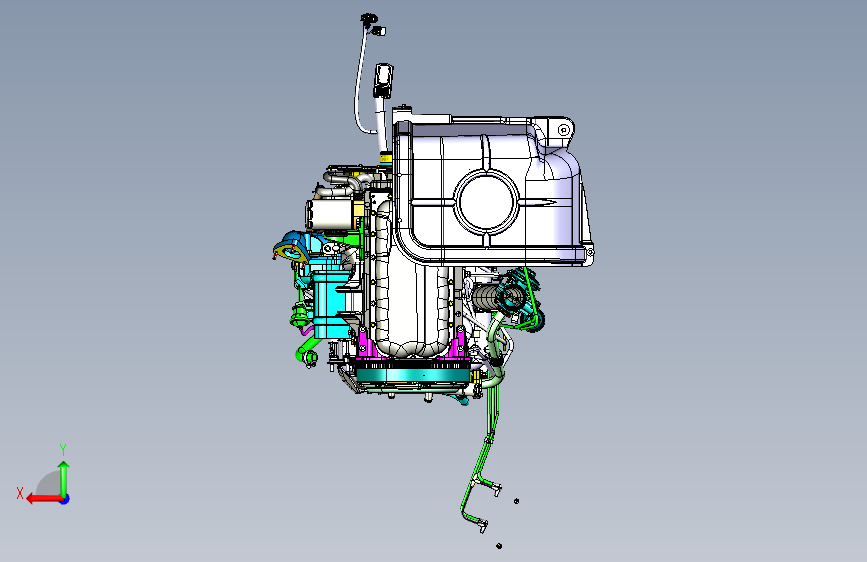Screen dimensions: 867x562
Task: Select the grey corrugated hose
Action: [485, 298]
